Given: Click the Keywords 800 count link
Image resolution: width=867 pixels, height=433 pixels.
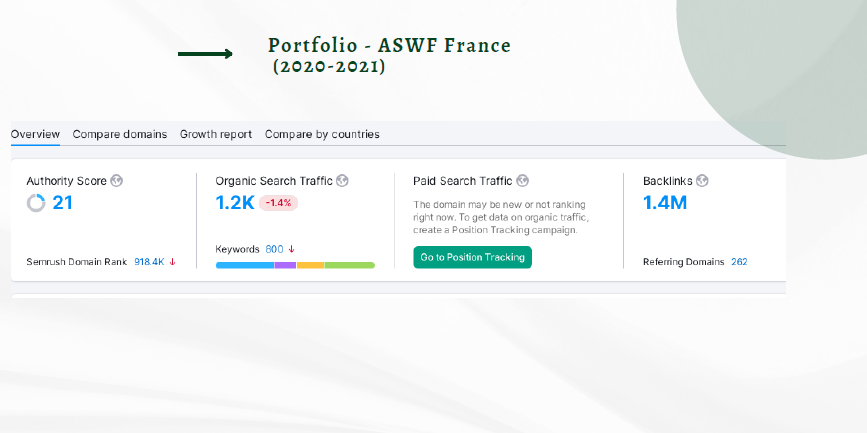Looking at the screenshot, I should [275, 249].
